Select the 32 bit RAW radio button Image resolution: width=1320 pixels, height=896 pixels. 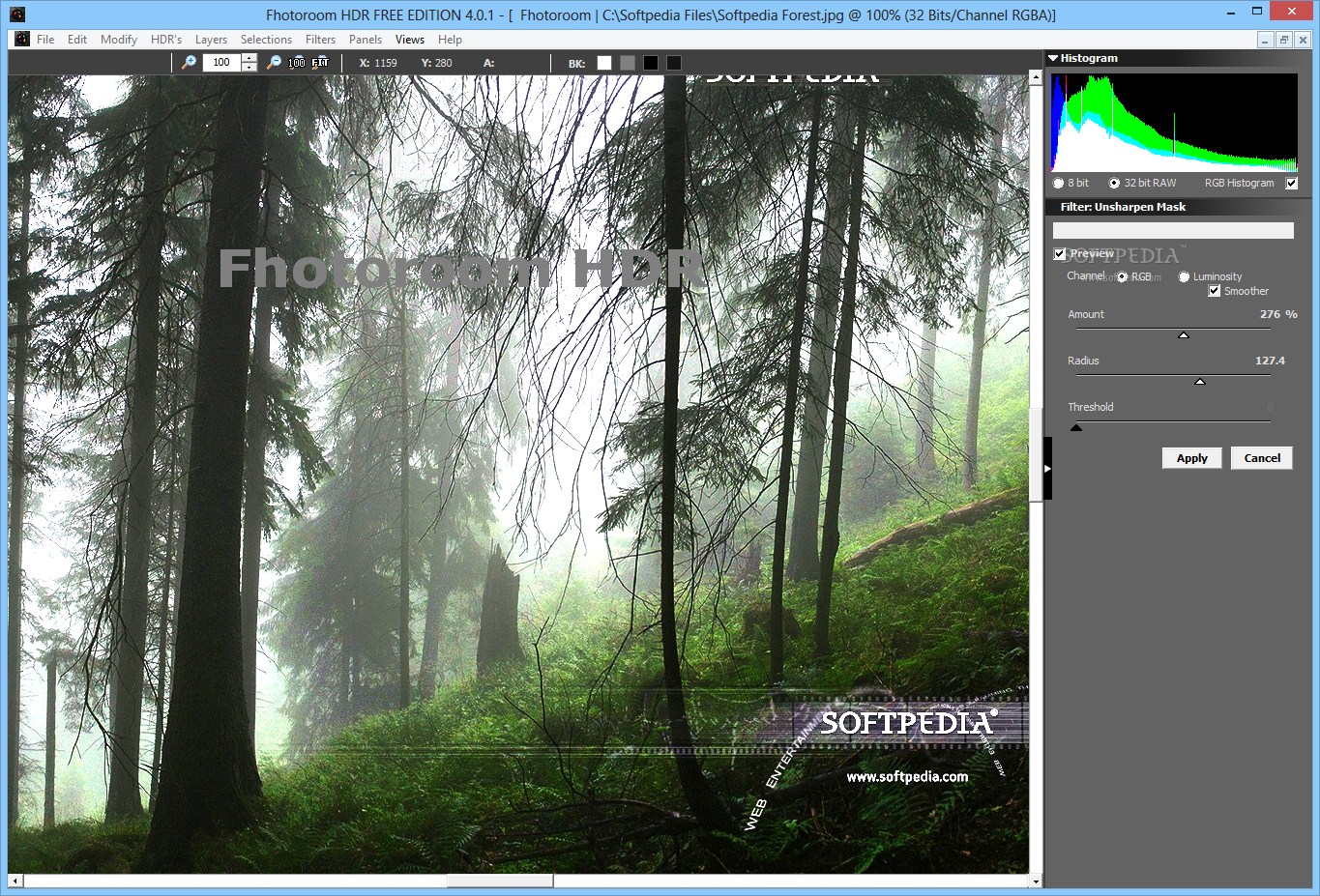(x=1114, y=183)
